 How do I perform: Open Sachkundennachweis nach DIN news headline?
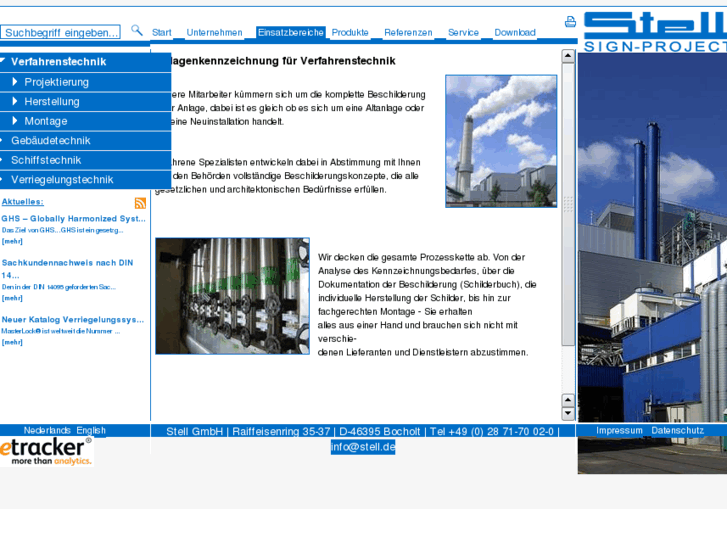coord(67,269)
